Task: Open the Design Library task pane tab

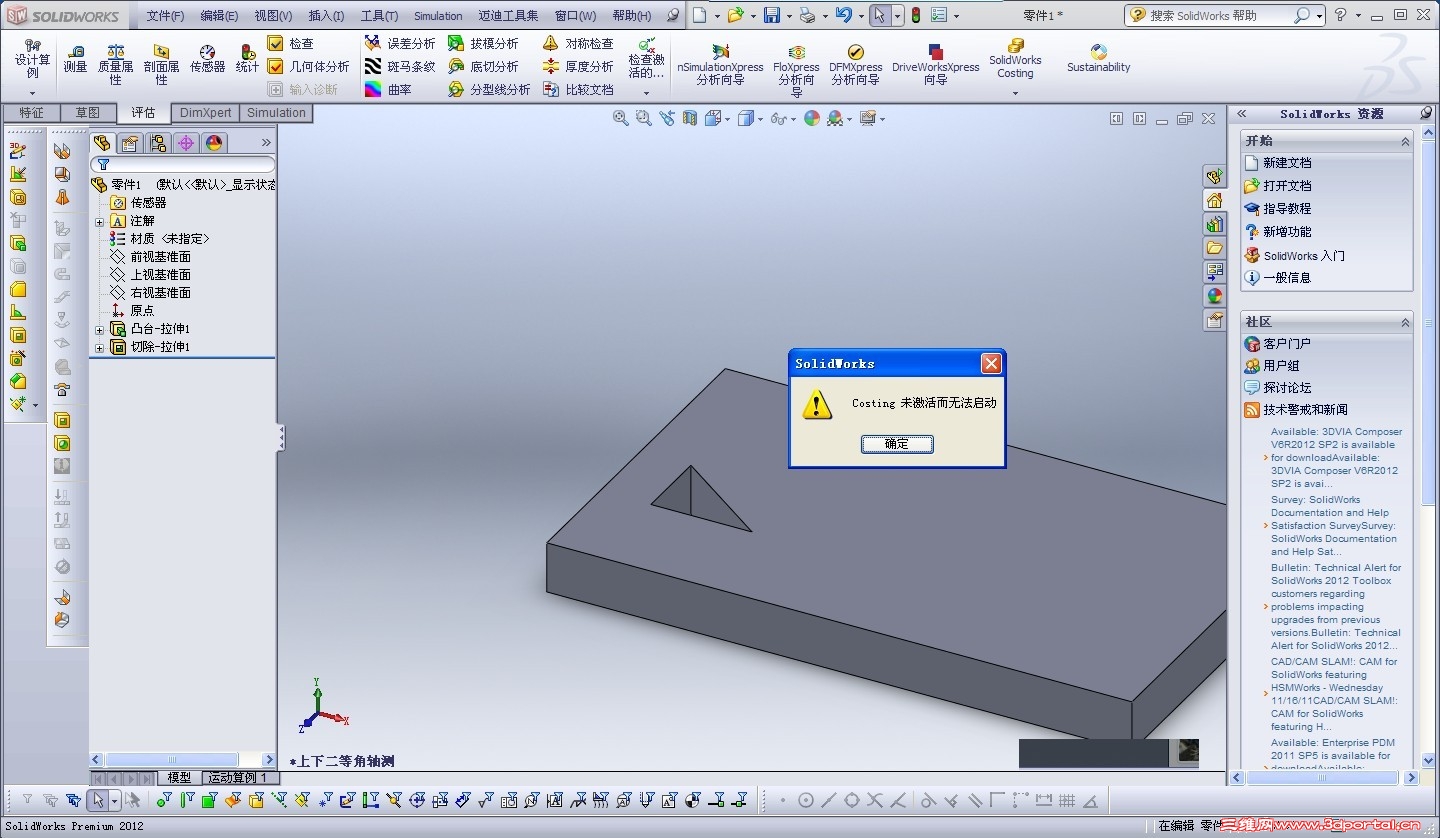Action: pos(1215,224)
